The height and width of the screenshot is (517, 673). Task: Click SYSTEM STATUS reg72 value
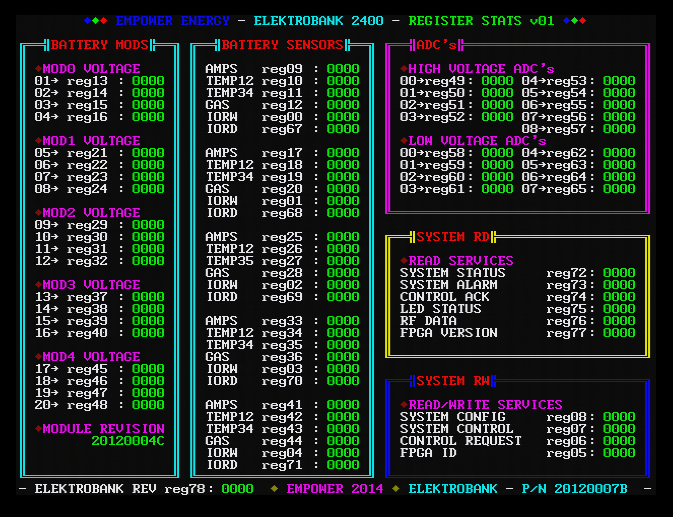pyautogui.click(x=618, y=273)
